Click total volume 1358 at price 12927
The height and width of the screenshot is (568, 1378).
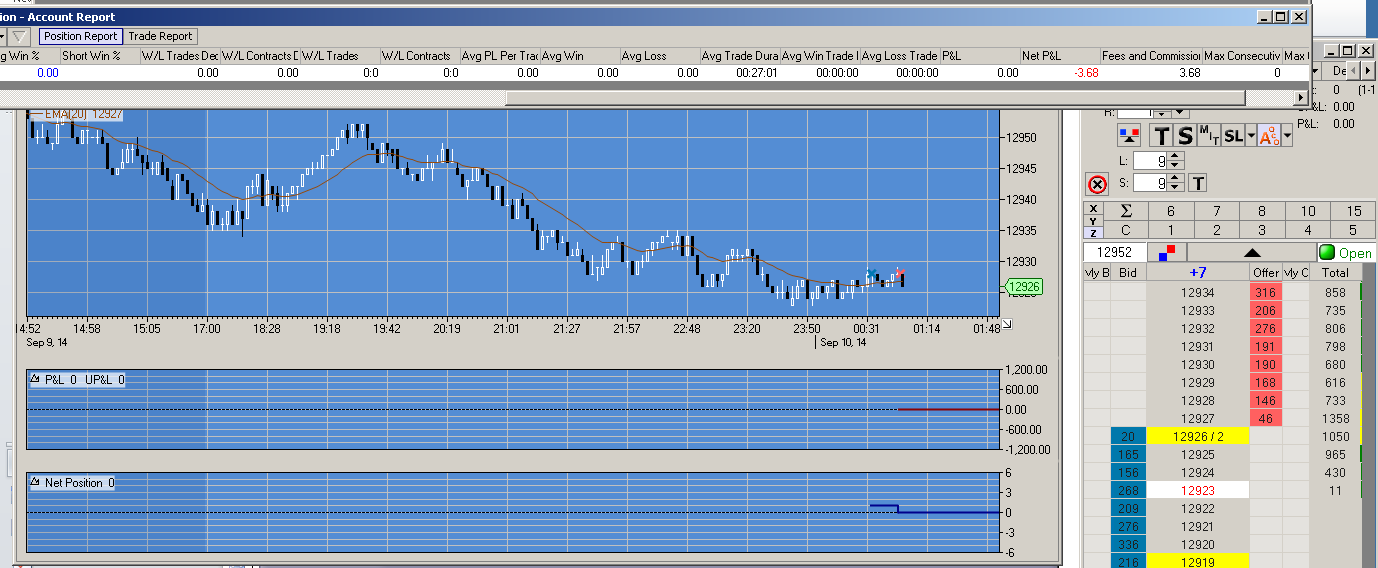(1335, 418)
